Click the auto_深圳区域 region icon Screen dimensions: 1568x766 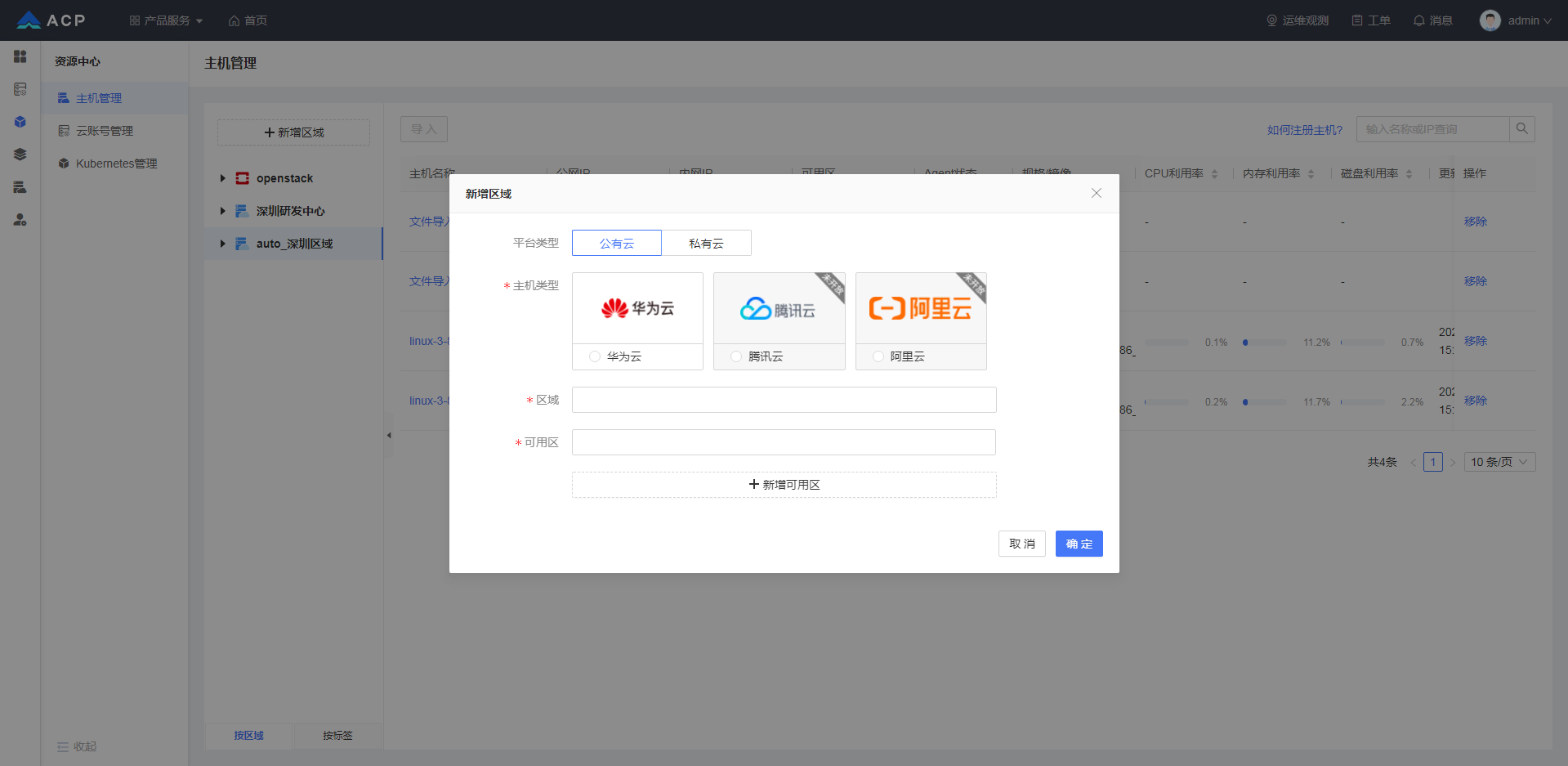(x=243, y=244)
